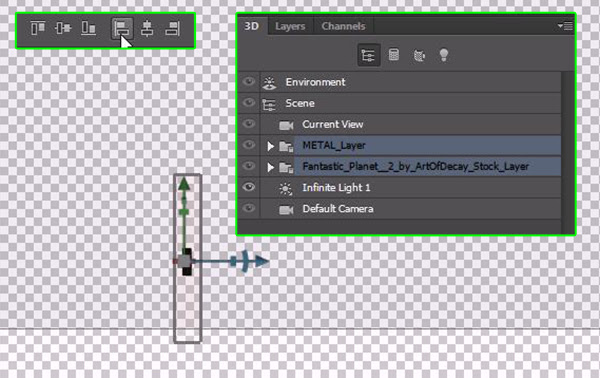
Task: Filter 3D panel by Lights
Action: point(443,55)
